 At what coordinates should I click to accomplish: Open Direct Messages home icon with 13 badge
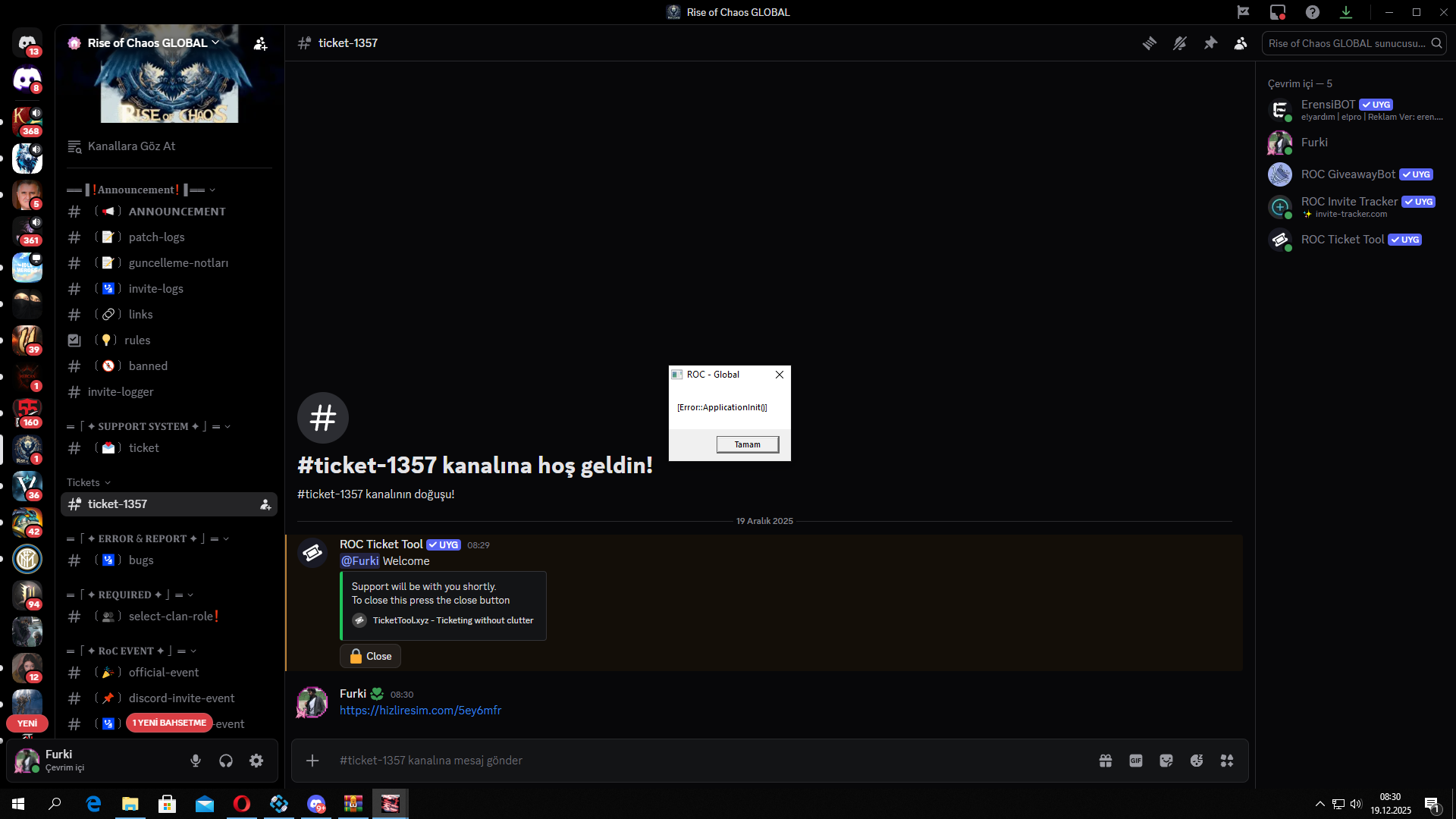pos(27,42)
